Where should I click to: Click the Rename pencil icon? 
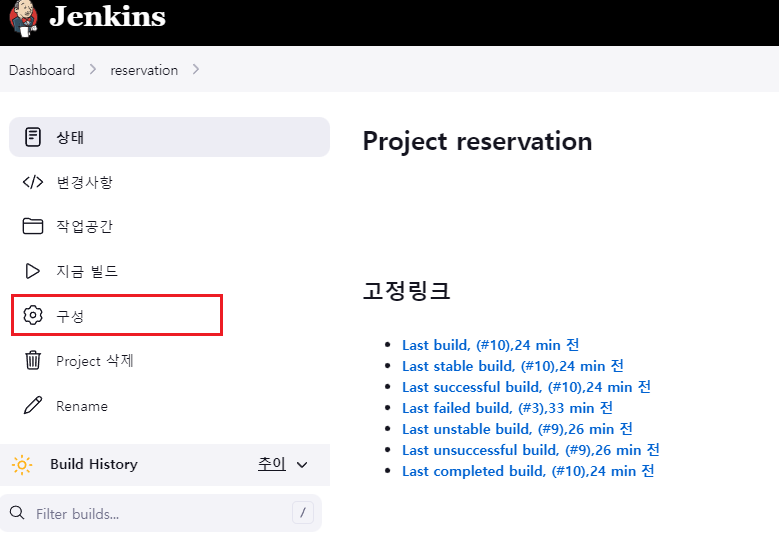coord(33,405)
